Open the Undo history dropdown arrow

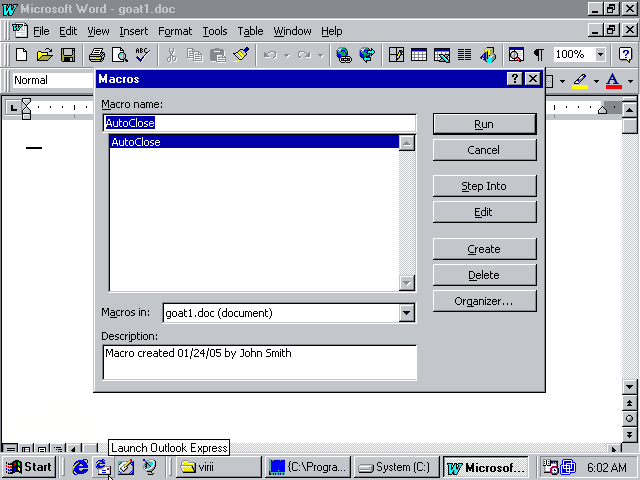287,55
